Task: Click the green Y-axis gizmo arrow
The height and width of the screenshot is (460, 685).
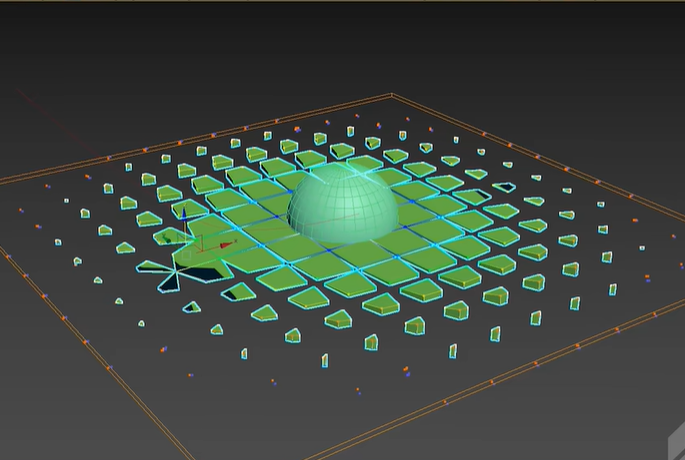Action: (166, 239)
